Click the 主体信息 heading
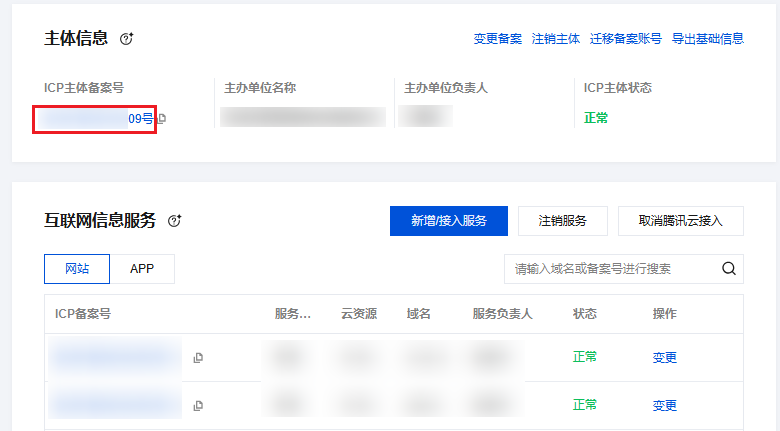780x431 pixels. tap(76, 38)
